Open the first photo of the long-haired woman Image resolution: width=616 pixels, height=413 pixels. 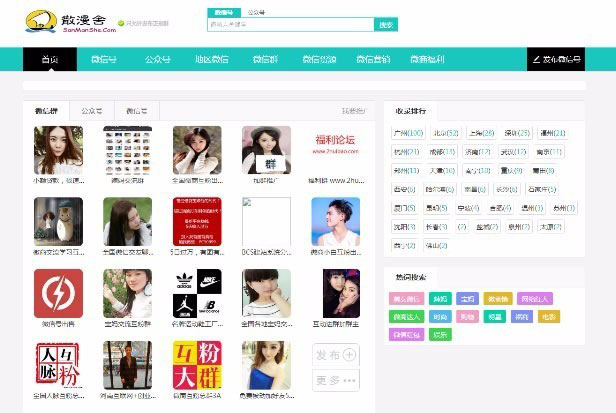[x=58, y=150]
